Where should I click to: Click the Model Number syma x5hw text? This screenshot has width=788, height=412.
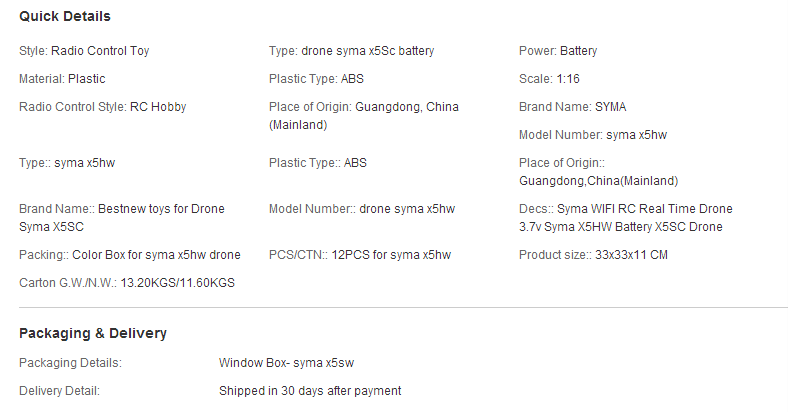[593, 136]
